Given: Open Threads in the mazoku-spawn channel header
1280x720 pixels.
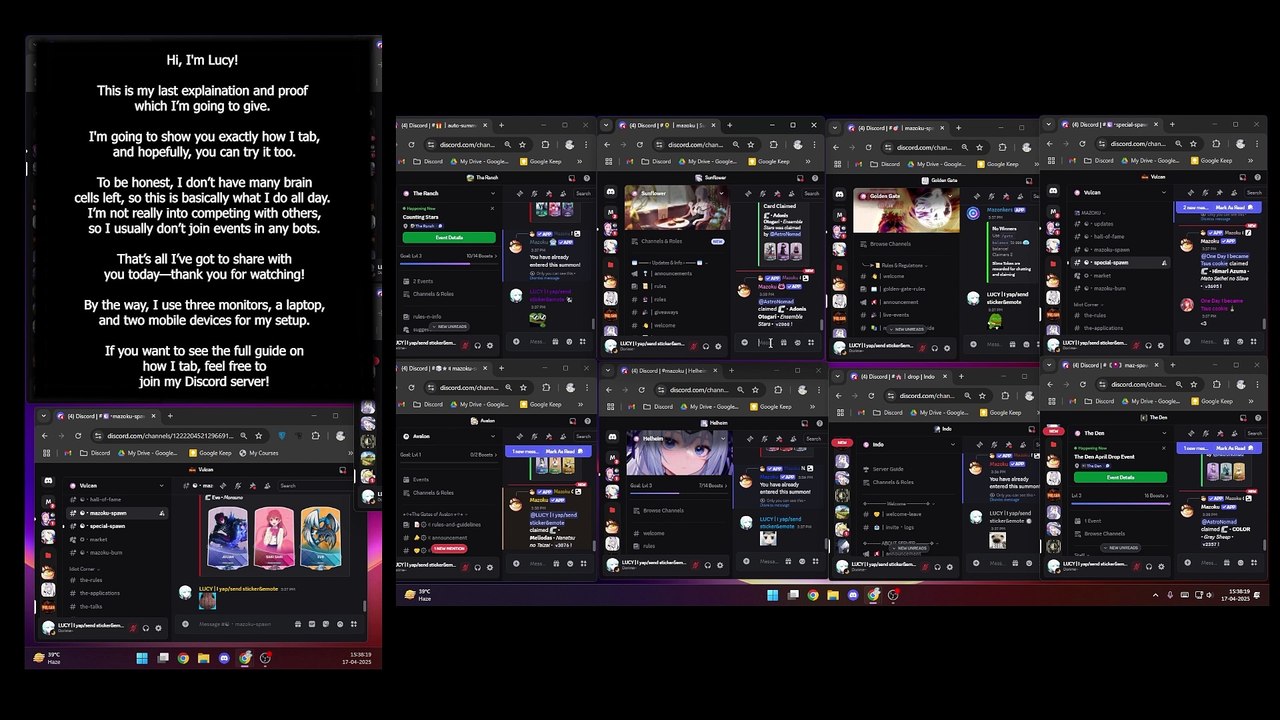Looking at the screenshot, I should pyautogui.click(x=225, y=486).
